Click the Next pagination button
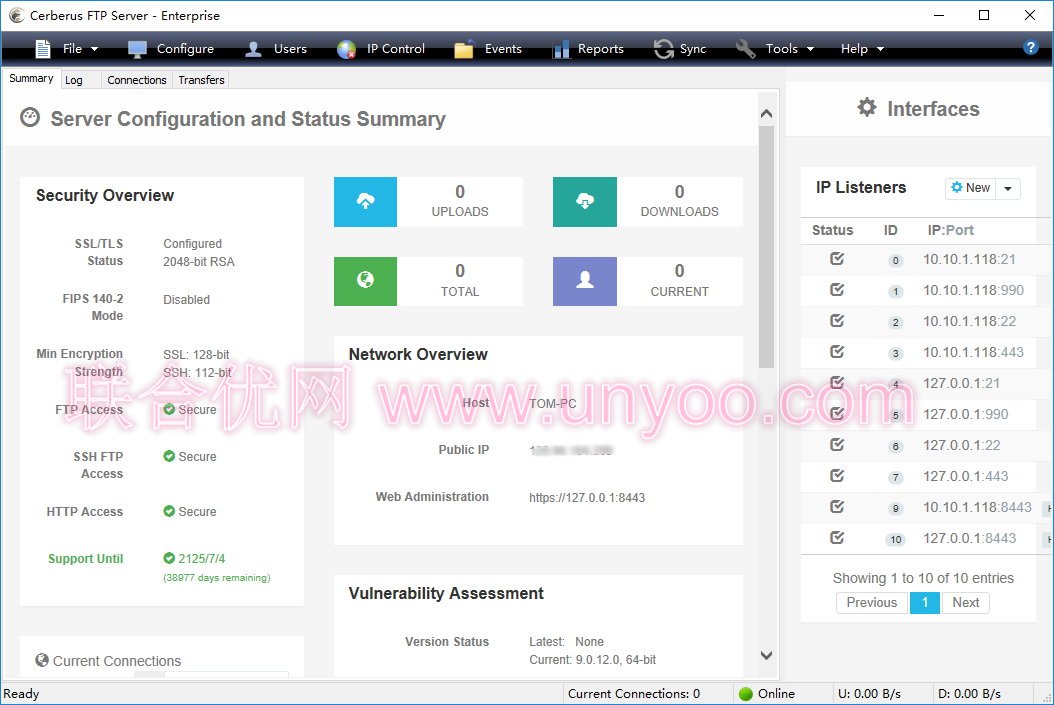The height and width of the screenshot is (705, 1054). click(x=965, y=602)
